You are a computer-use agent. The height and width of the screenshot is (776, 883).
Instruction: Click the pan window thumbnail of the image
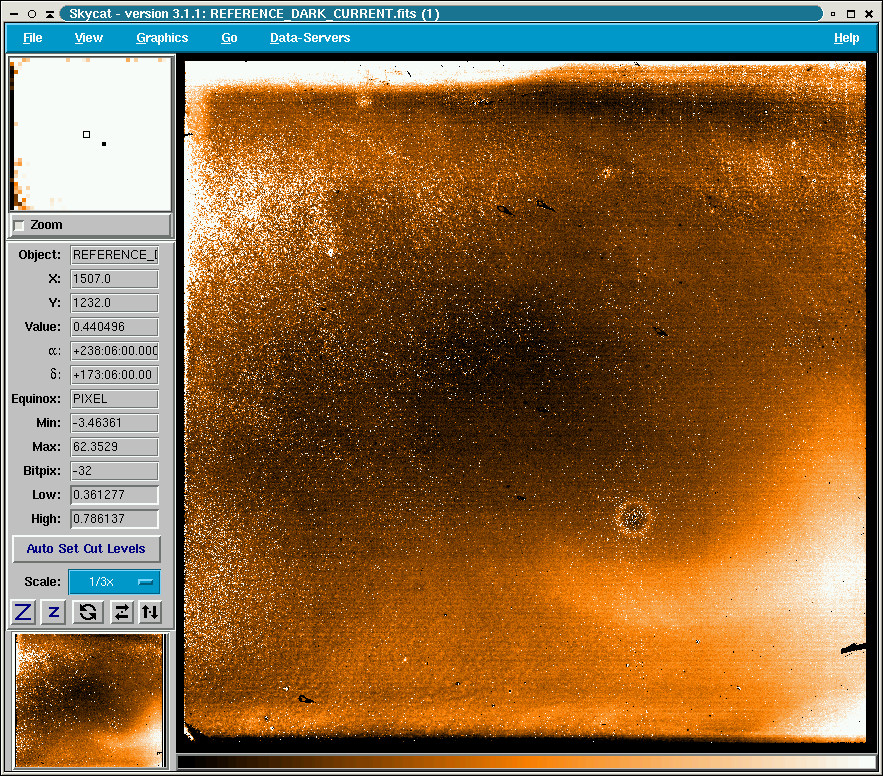coord(90,700)
